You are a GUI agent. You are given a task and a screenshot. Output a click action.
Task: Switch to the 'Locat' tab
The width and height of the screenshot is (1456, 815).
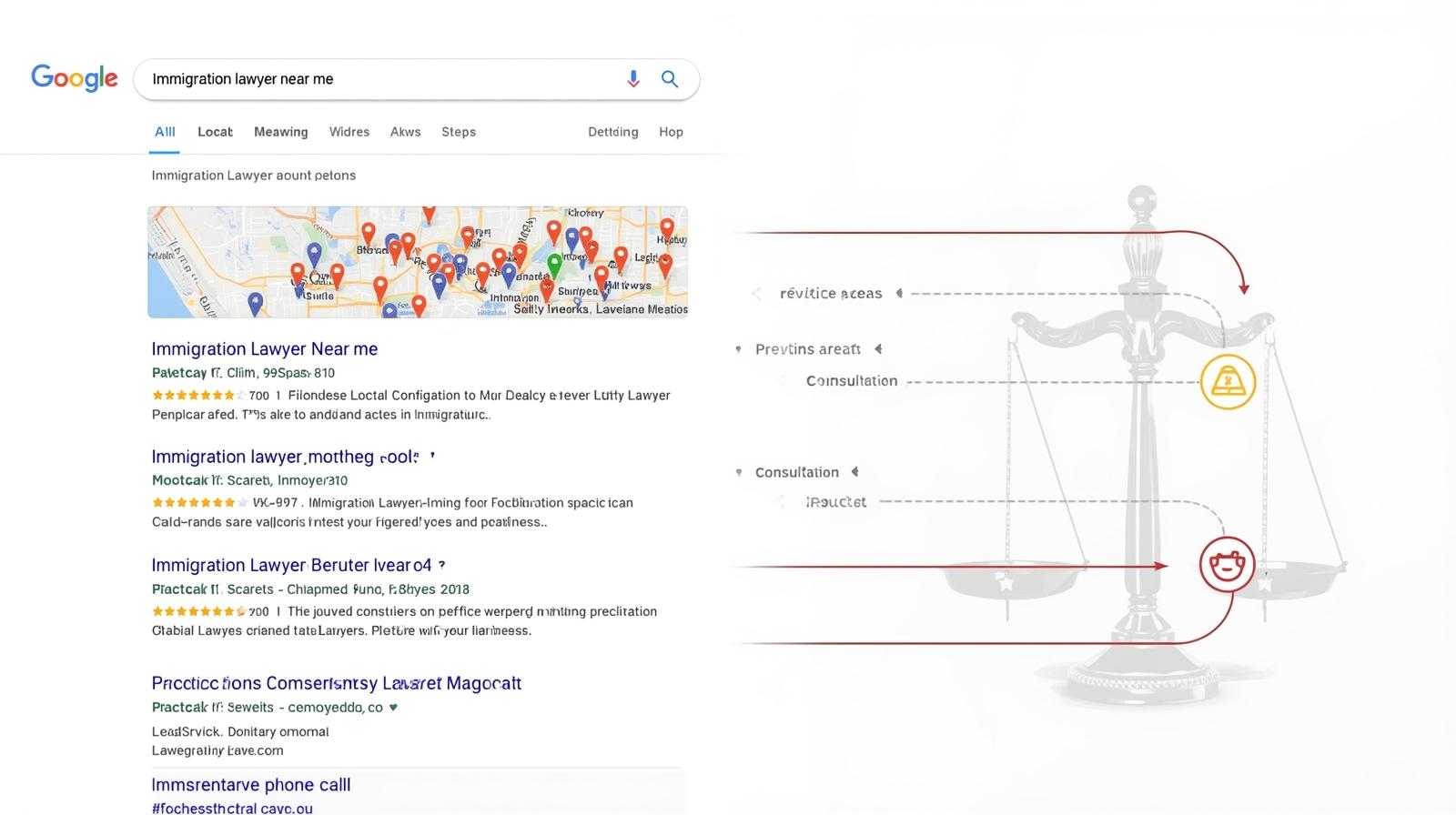[x=215, y=132]
